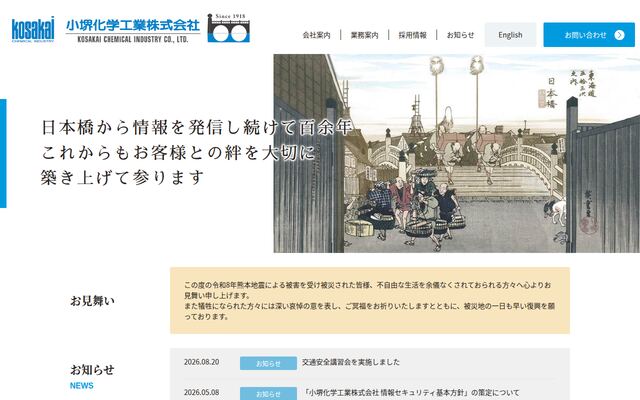Click the arrow icon in the contact button

(619, 35)
